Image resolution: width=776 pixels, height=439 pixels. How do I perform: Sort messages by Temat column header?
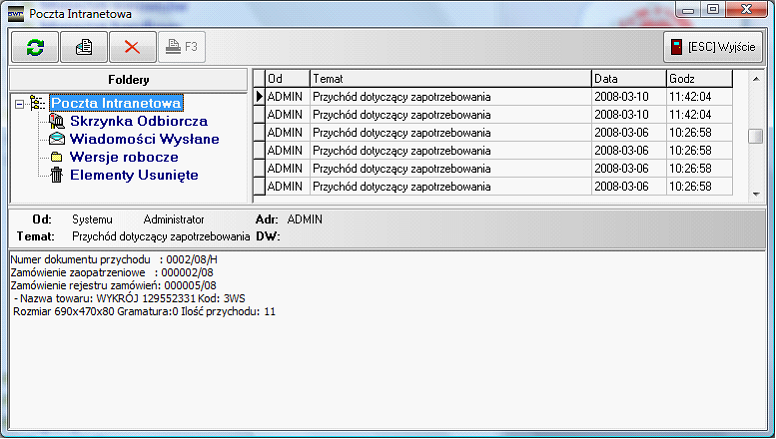coord(449,78)
